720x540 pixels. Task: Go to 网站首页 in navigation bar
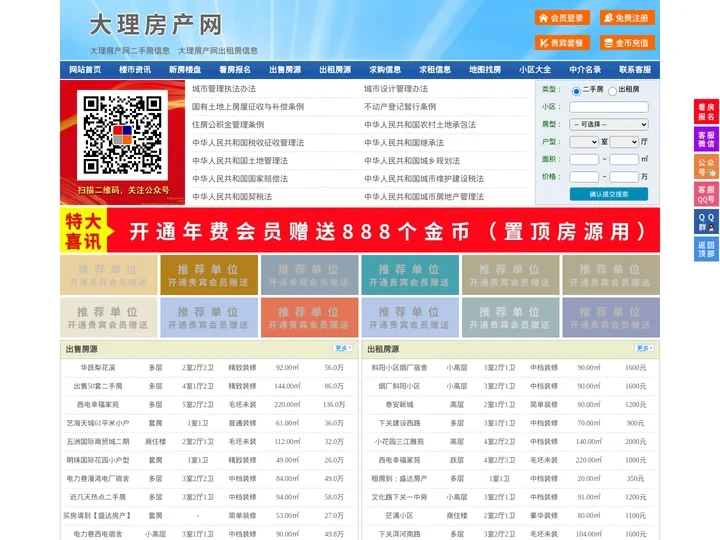[85, 70]
